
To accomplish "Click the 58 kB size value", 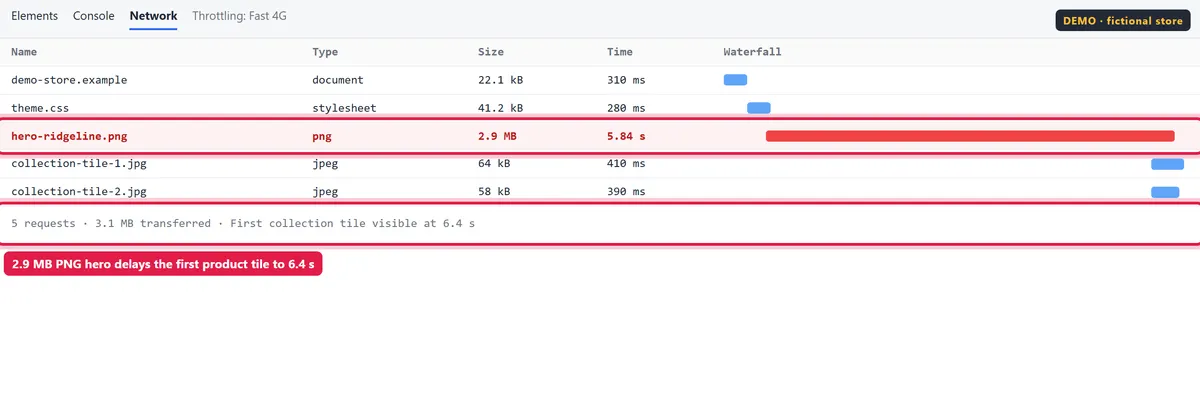I will (494, 191).
